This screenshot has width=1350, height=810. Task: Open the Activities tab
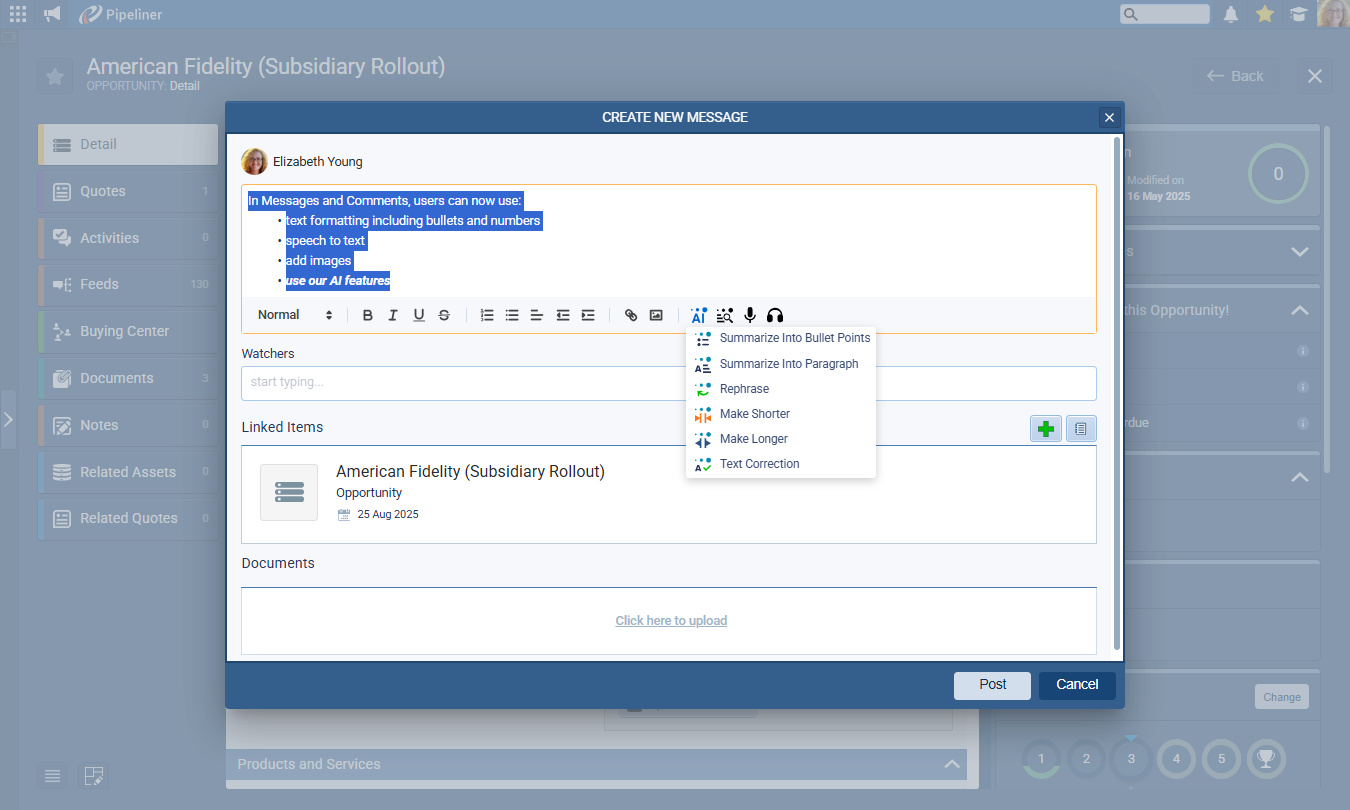click(128, 238)
